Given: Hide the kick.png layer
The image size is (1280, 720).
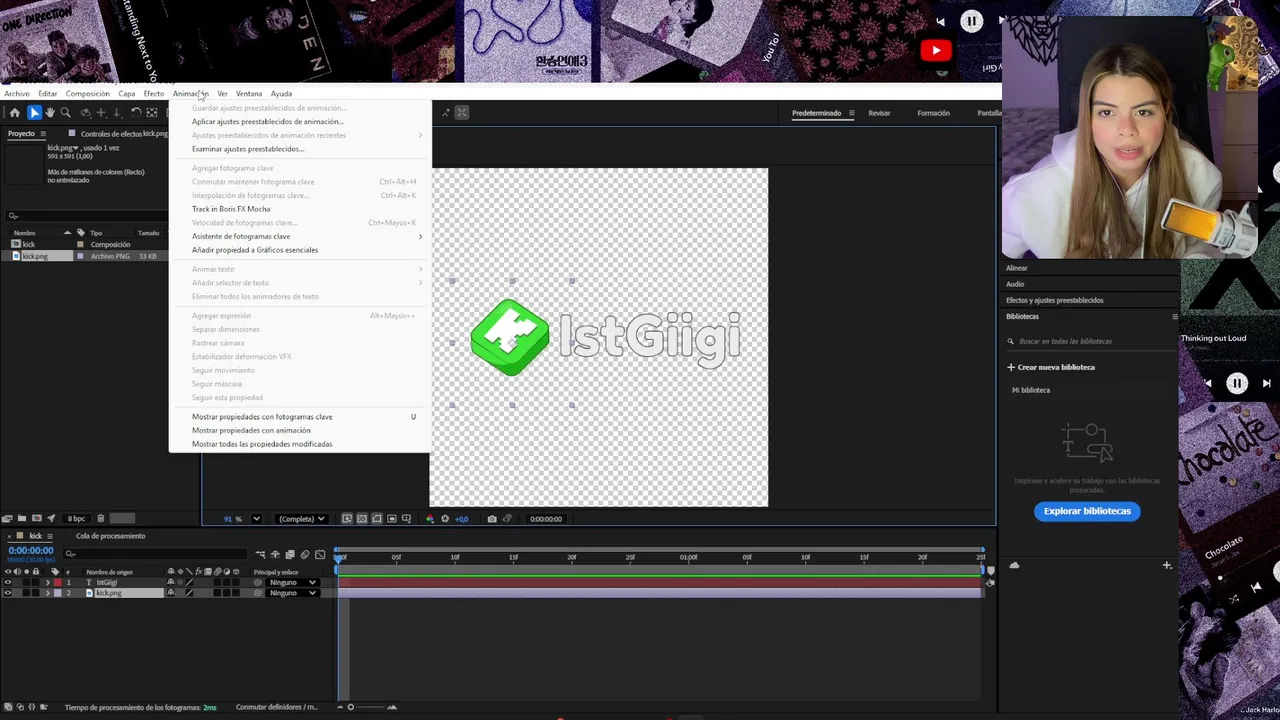Looking at the screenshot, I should 8,593.
